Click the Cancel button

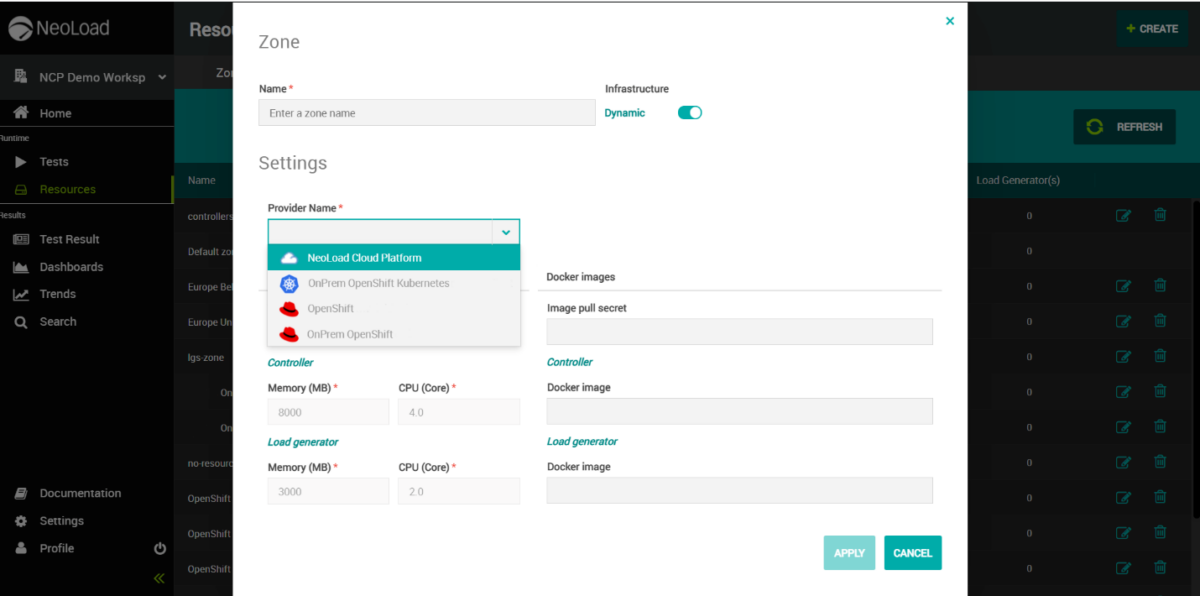913,553
